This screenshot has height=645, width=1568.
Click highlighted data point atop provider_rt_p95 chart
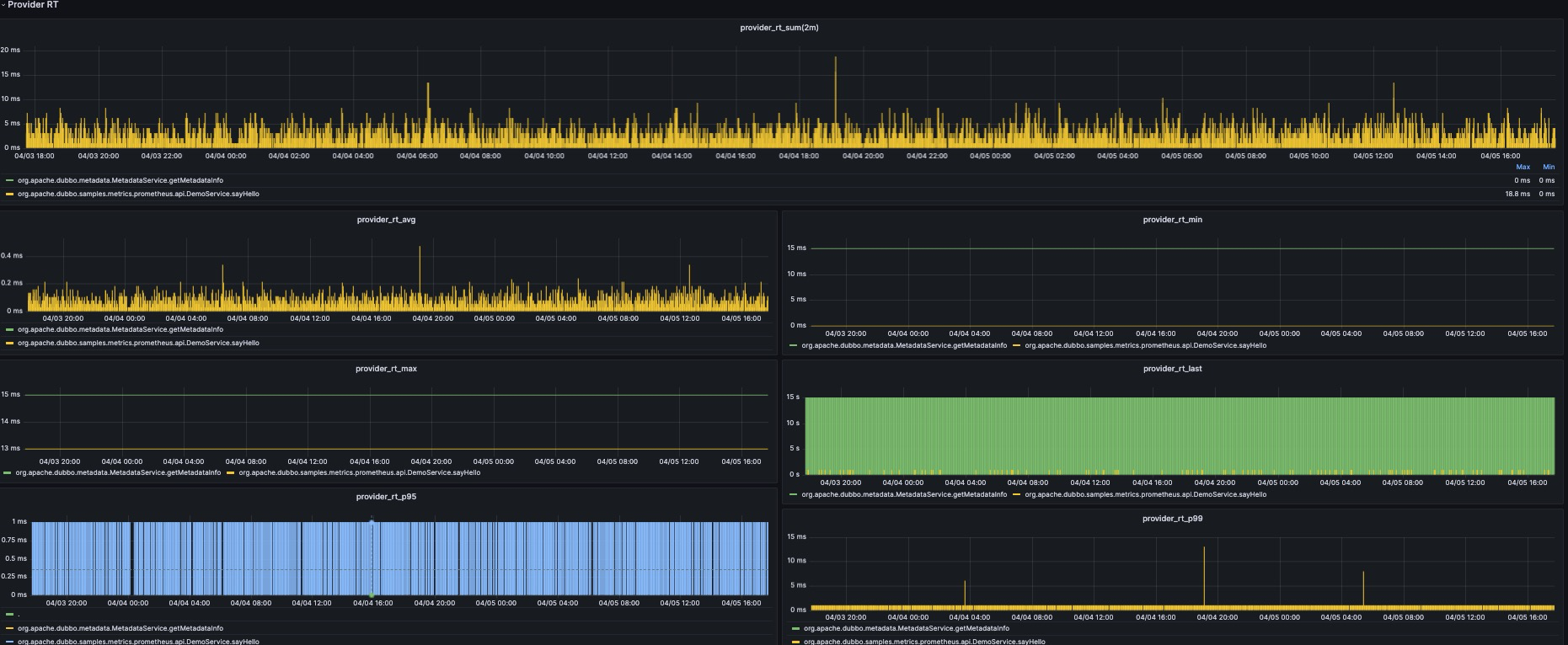click(x=372, y=523)
